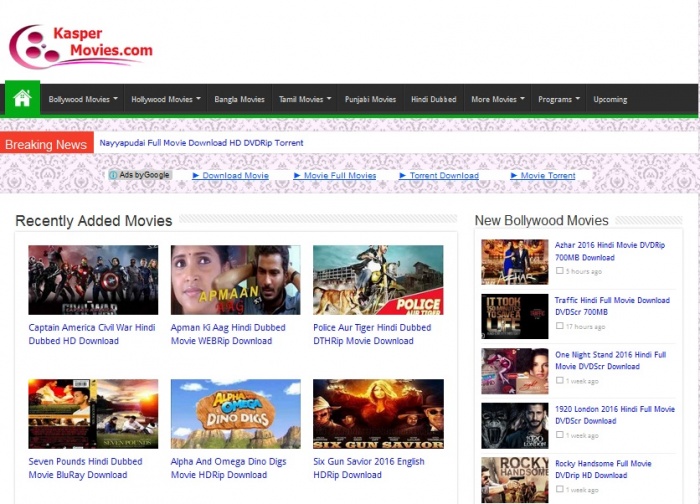Click the arrow icon before Download Movie
Image resolution: width=700 pixels, height=504 pixels.
[x=196, y=175]
